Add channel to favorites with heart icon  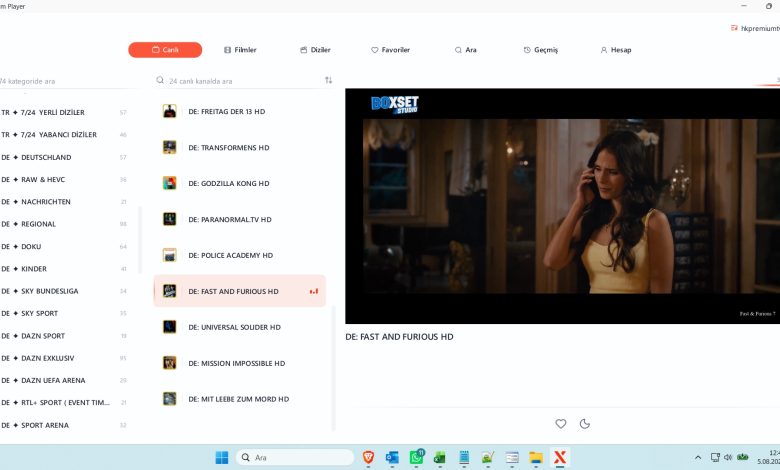click(x=561, y=424)
